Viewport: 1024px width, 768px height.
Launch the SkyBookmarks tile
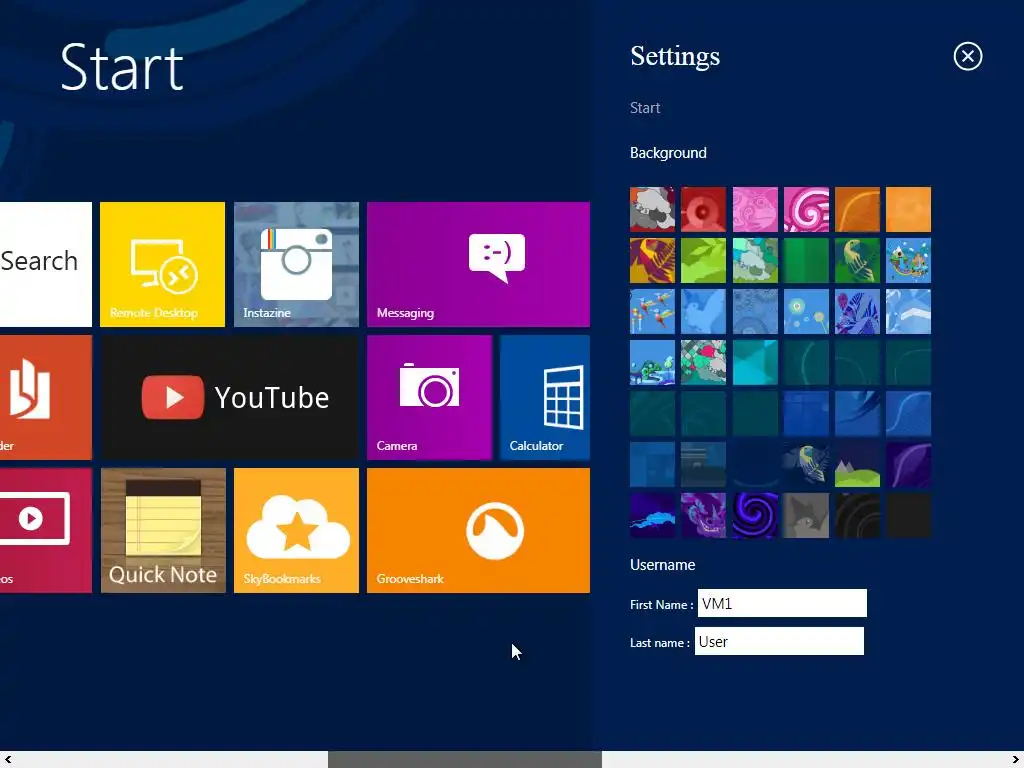296,530
